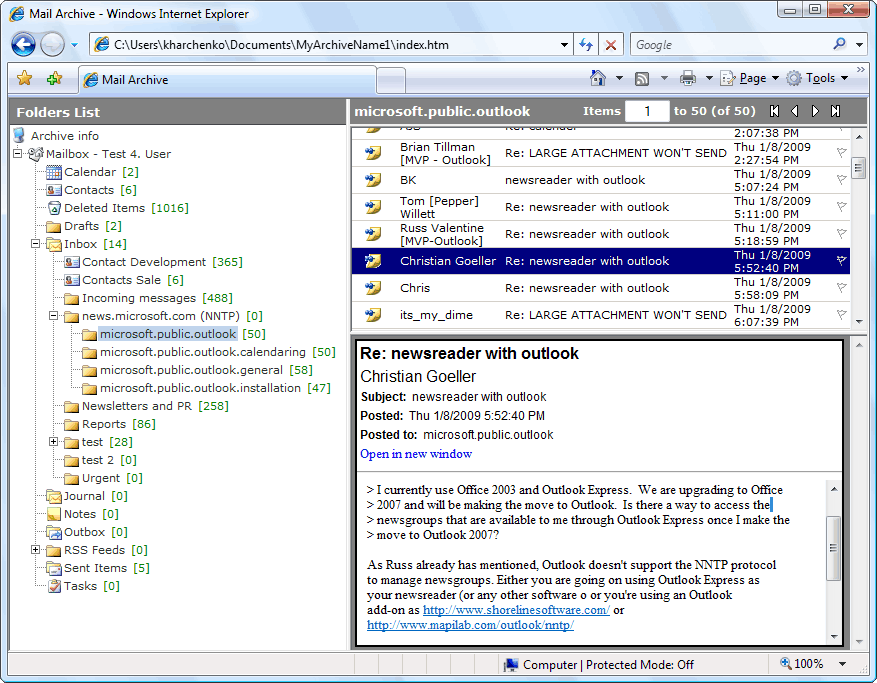Click the address bar URL field
877x683 pixels.
pyautogui.click(x=330, y=45)
